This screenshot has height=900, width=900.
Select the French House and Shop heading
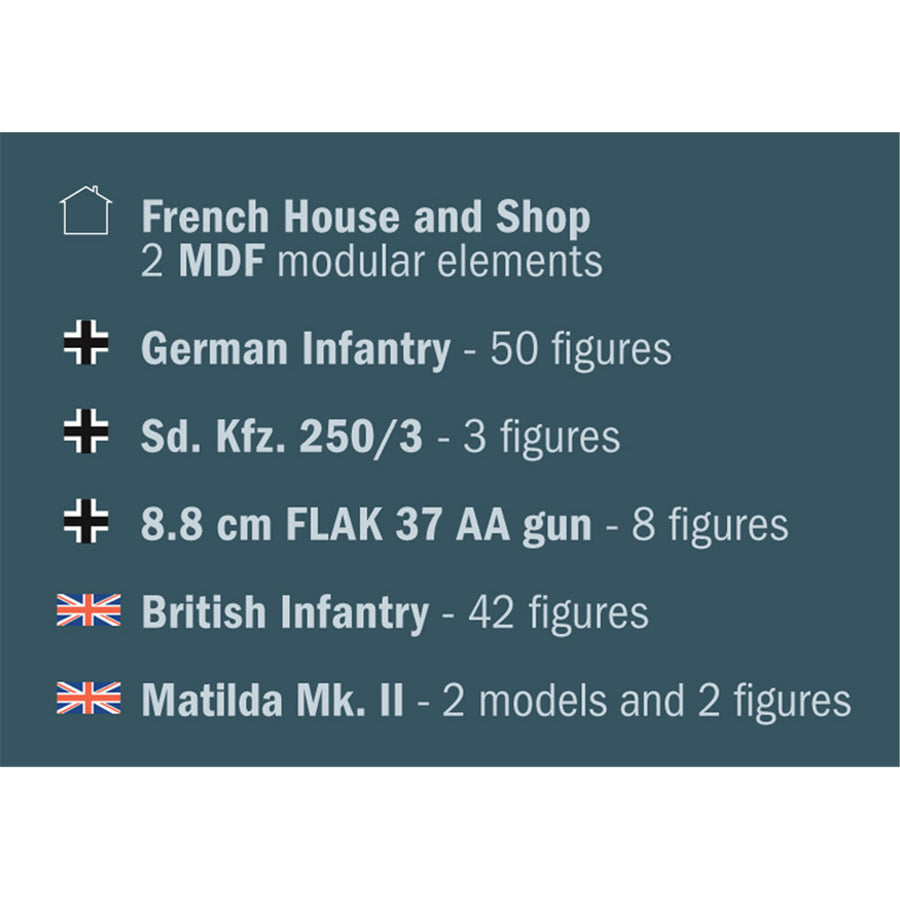366,217
